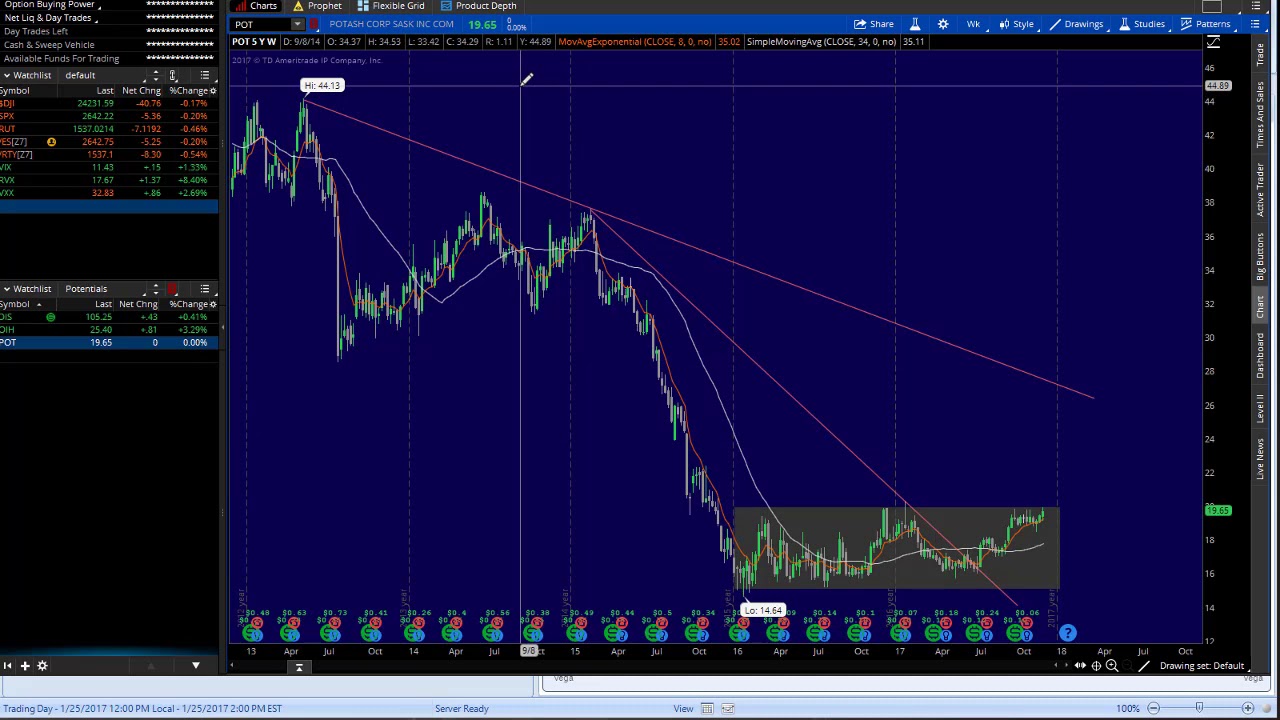Screen dimensions: 1280x720
Task: Switch to the Flexible Grid tab
Action: [391, 6]
